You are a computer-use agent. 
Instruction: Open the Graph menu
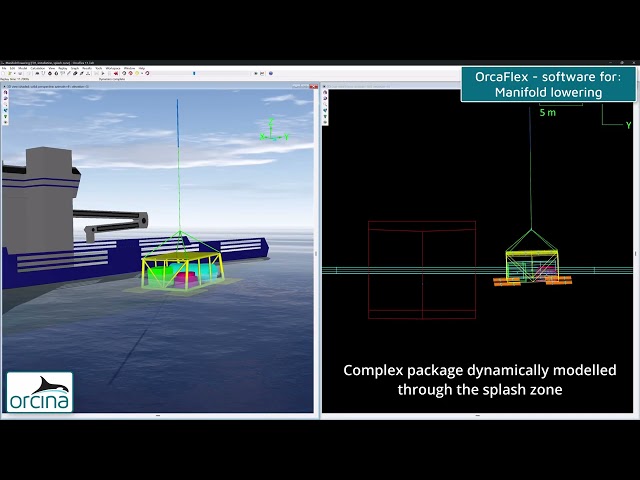[x=75, y=68]
